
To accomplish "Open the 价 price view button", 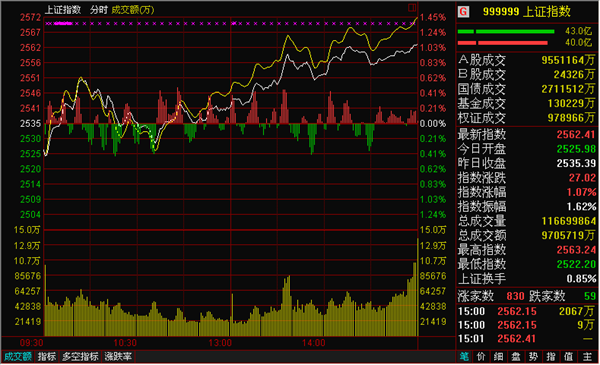I will (x=481, y=357).
